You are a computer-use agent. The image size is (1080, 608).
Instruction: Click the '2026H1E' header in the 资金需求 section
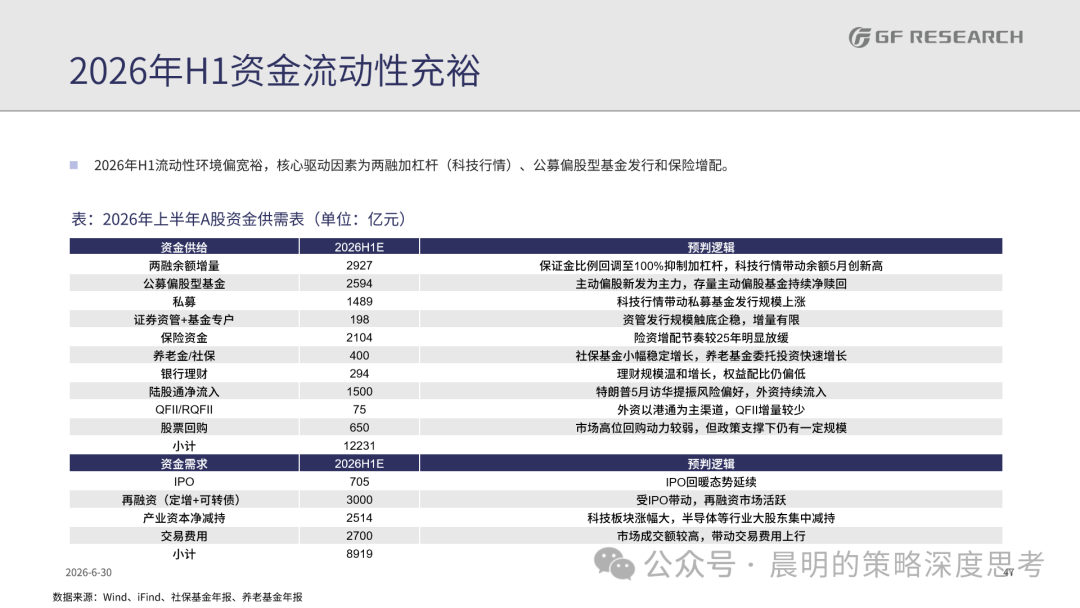360,463
